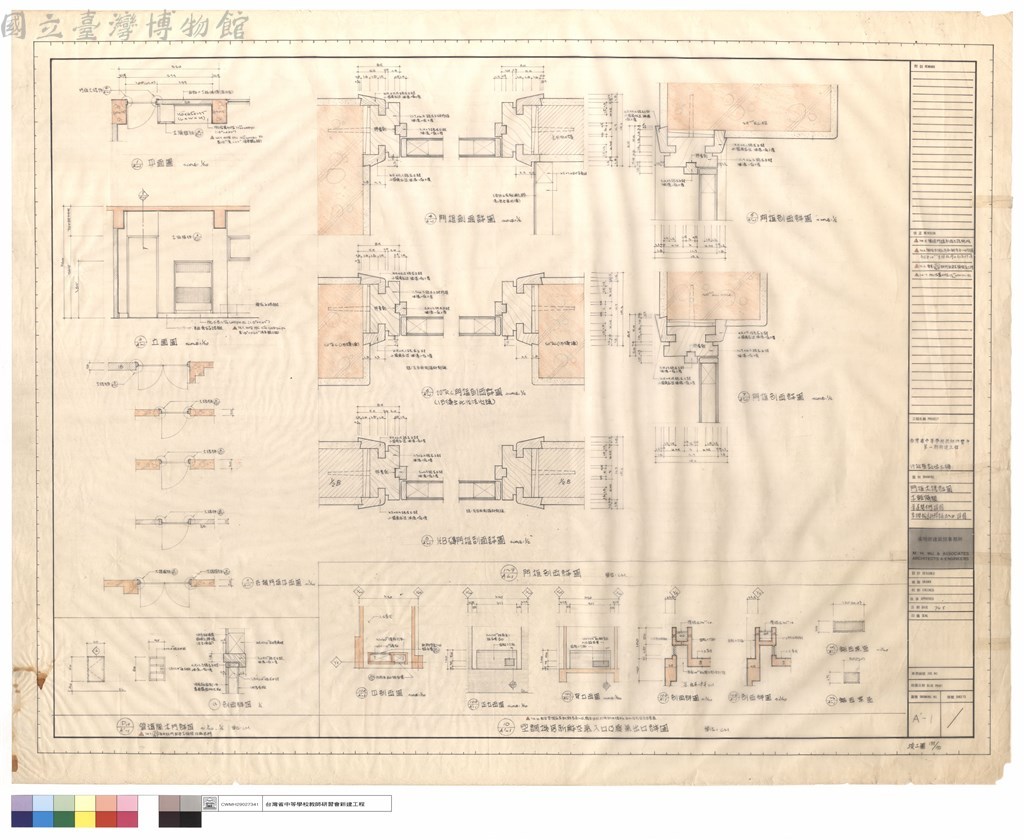Click the 平面圖 plan drawing symbol
The image size is (1024, 840).
[x=136, y=165]
